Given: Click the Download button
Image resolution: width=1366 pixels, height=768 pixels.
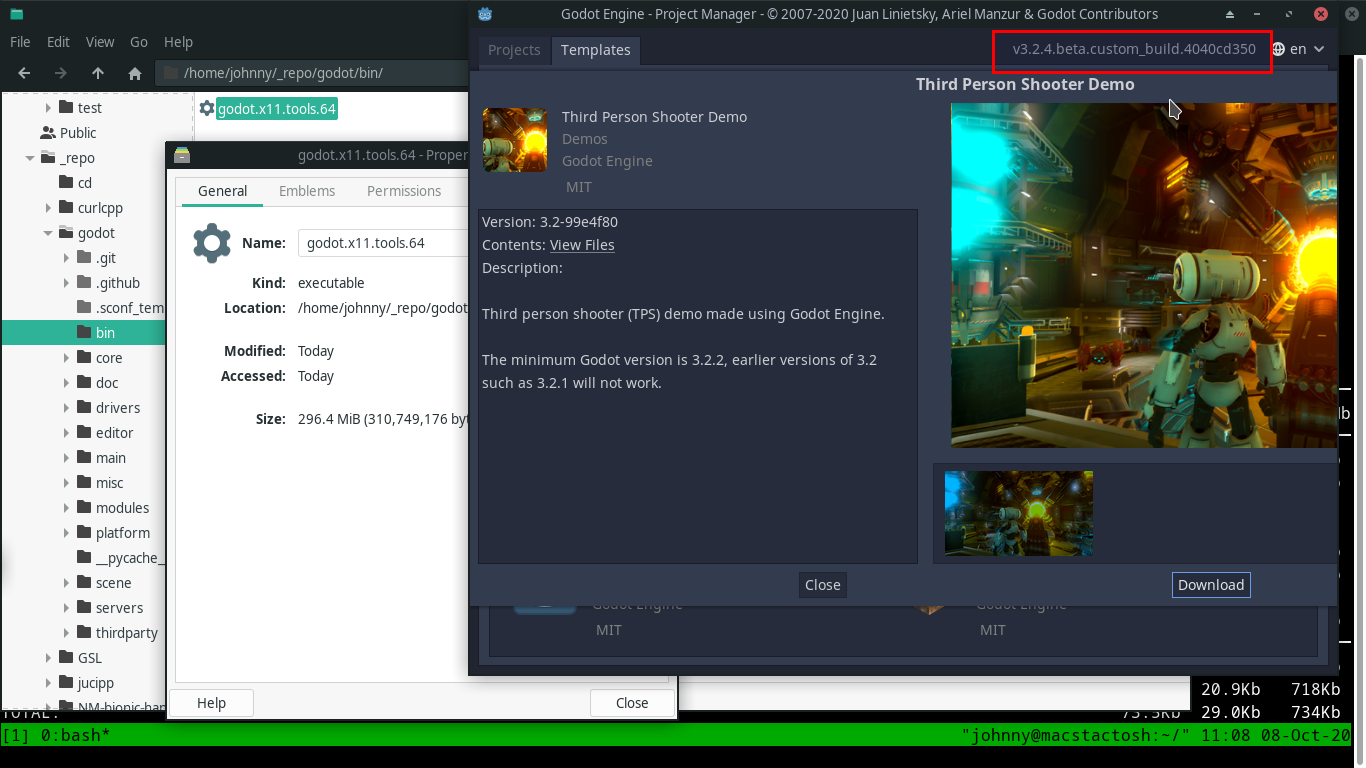Looking at the screenshot, I should pyautogui.click(x=1211, y=585).
